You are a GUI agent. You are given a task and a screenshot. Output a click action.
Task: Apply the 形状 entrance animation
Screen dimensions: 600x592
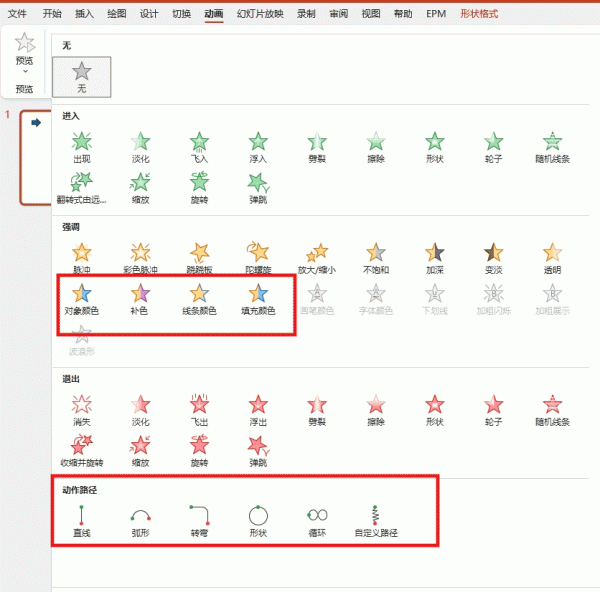click(435, 147)
